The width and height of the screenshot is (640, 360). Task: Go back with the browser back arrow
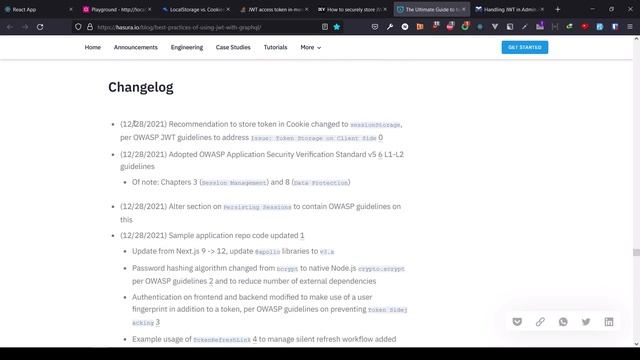coord(10,27)
